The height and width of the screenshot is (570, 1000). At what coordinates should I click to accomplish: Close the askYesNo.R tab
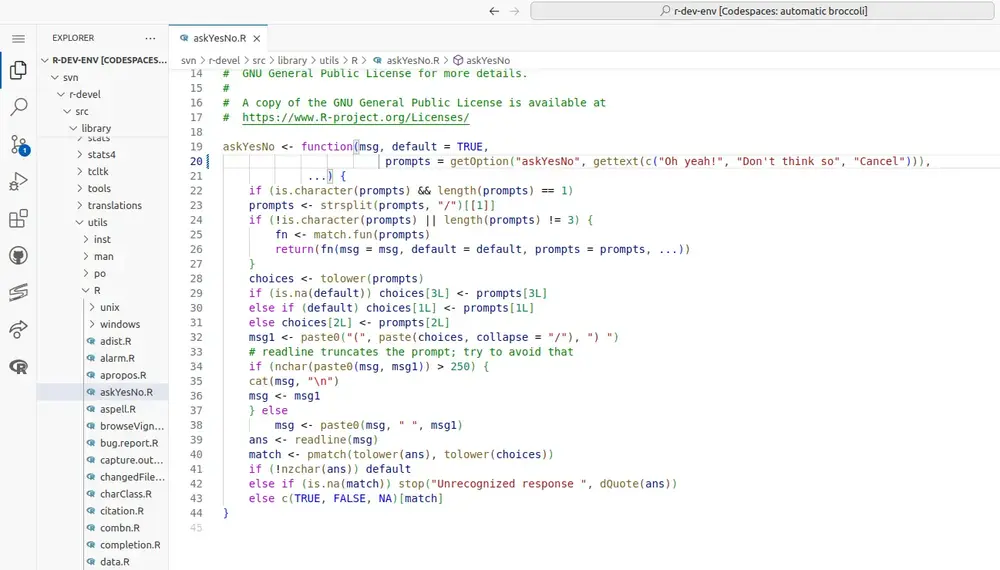[256, 38]
